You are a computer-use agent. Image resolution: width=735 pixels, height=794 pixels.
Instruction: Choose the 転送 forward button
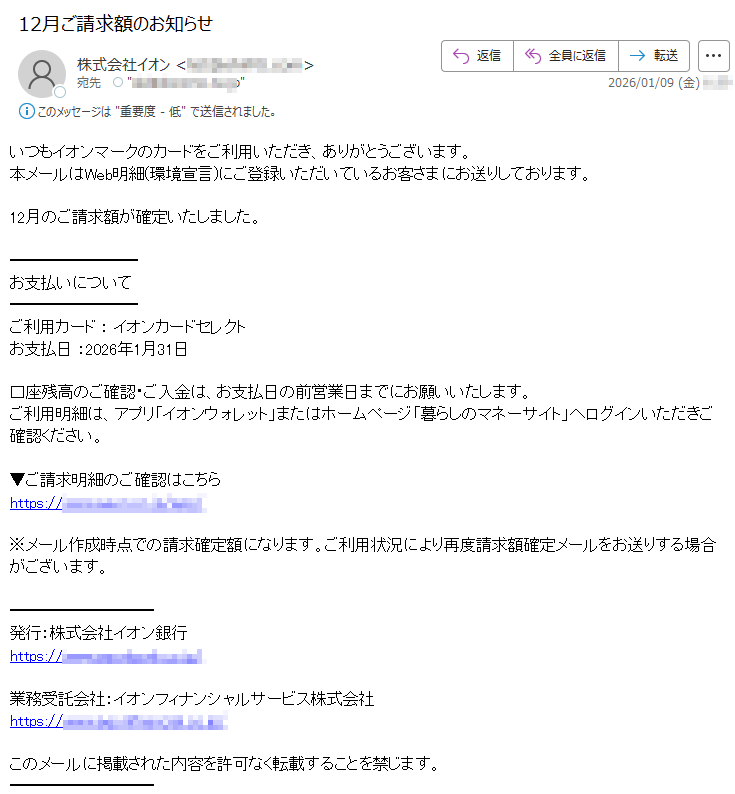pyautogui.click(x=653, y=56)
